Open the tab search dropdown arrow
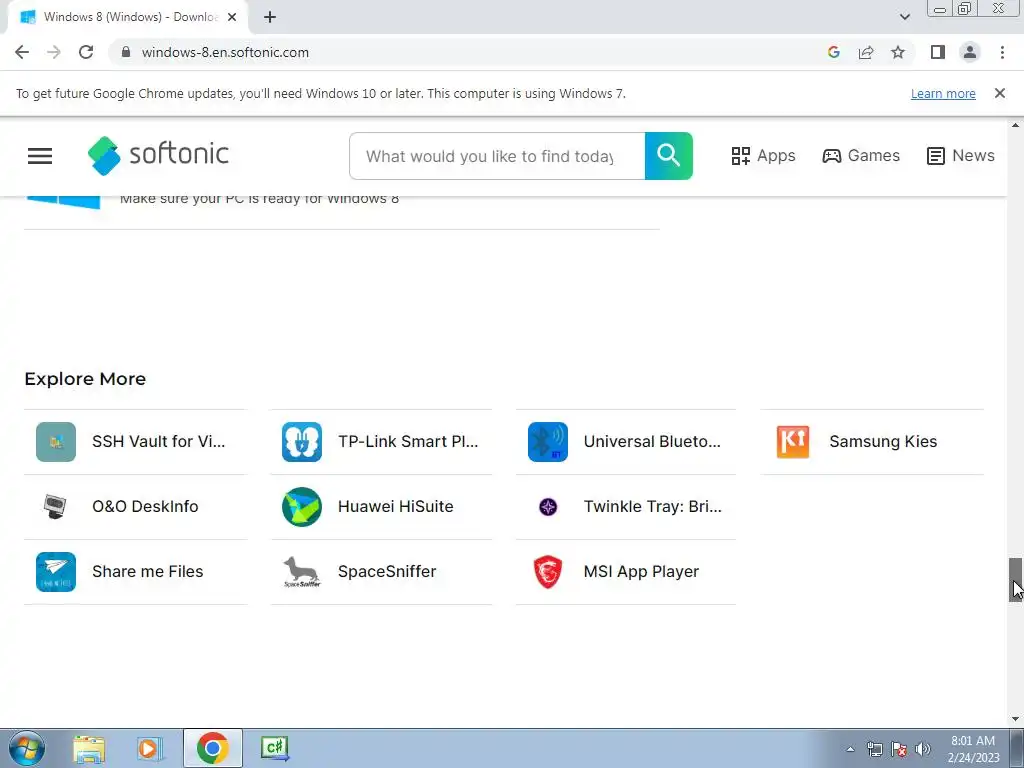 (904, 17)
